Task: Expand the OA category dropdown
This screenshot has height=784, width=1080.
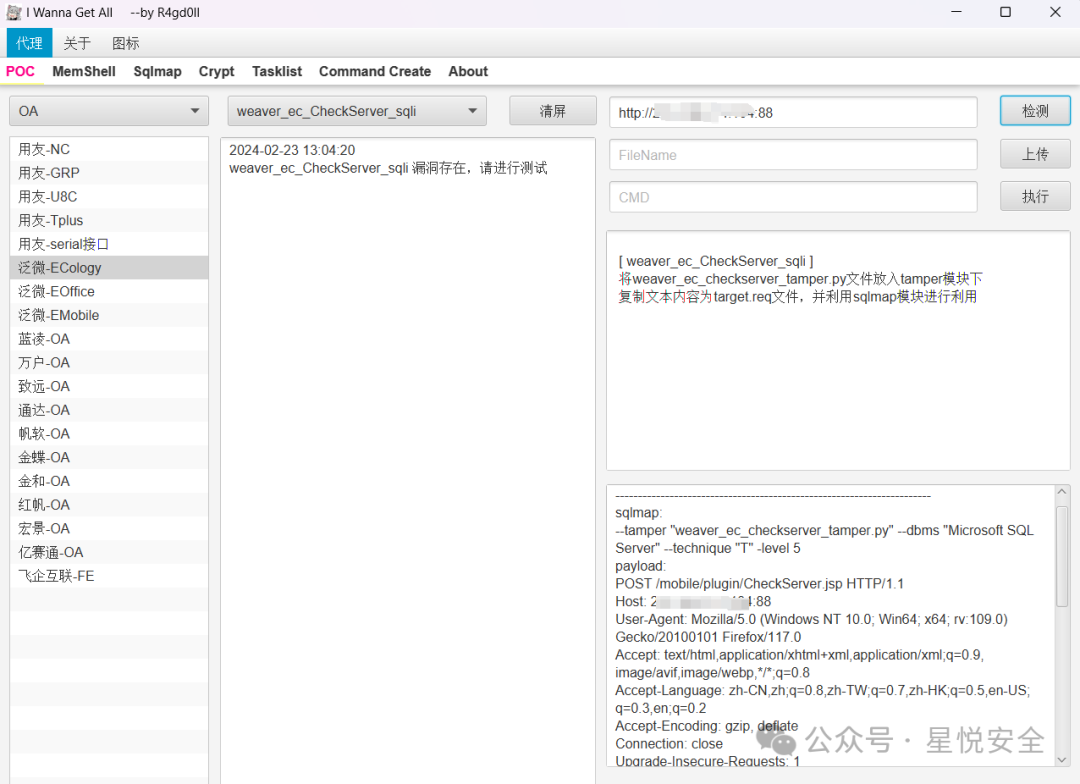Action: 109,111
